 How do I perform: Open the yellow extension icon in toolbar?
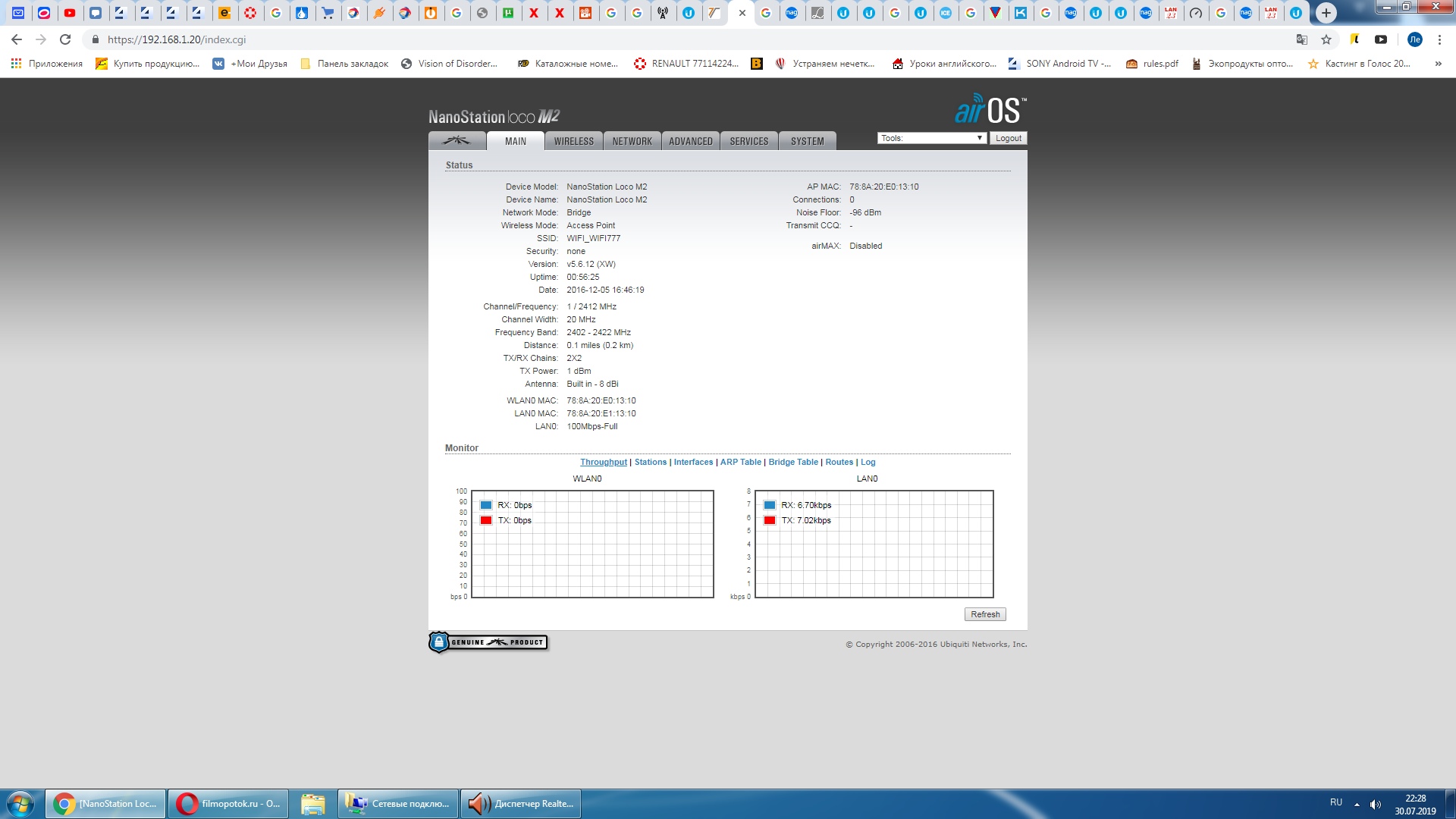pyautogui.click(x=1355, y=39)
